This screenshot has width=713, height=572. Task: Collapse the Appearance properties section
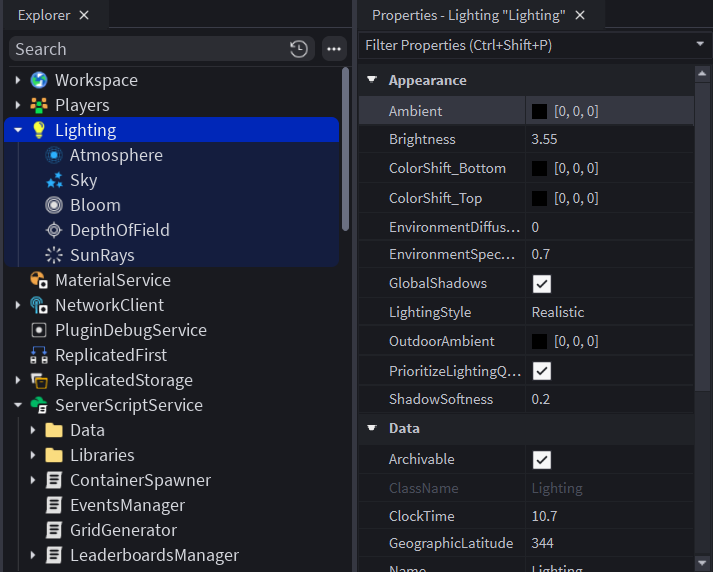372,80
